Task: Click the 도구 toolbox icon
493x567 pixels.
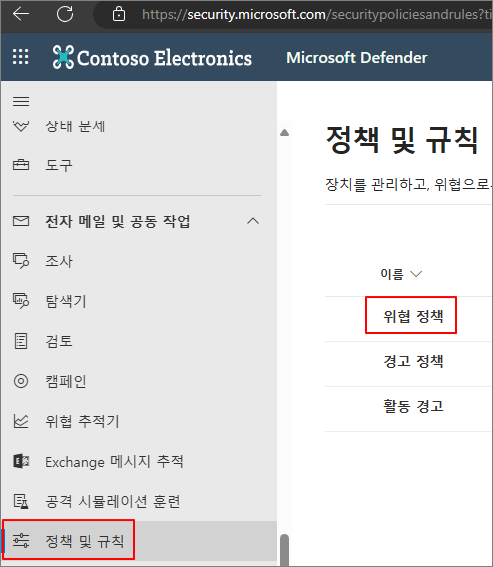Action: pyautogui.click(x=21, y=165)
